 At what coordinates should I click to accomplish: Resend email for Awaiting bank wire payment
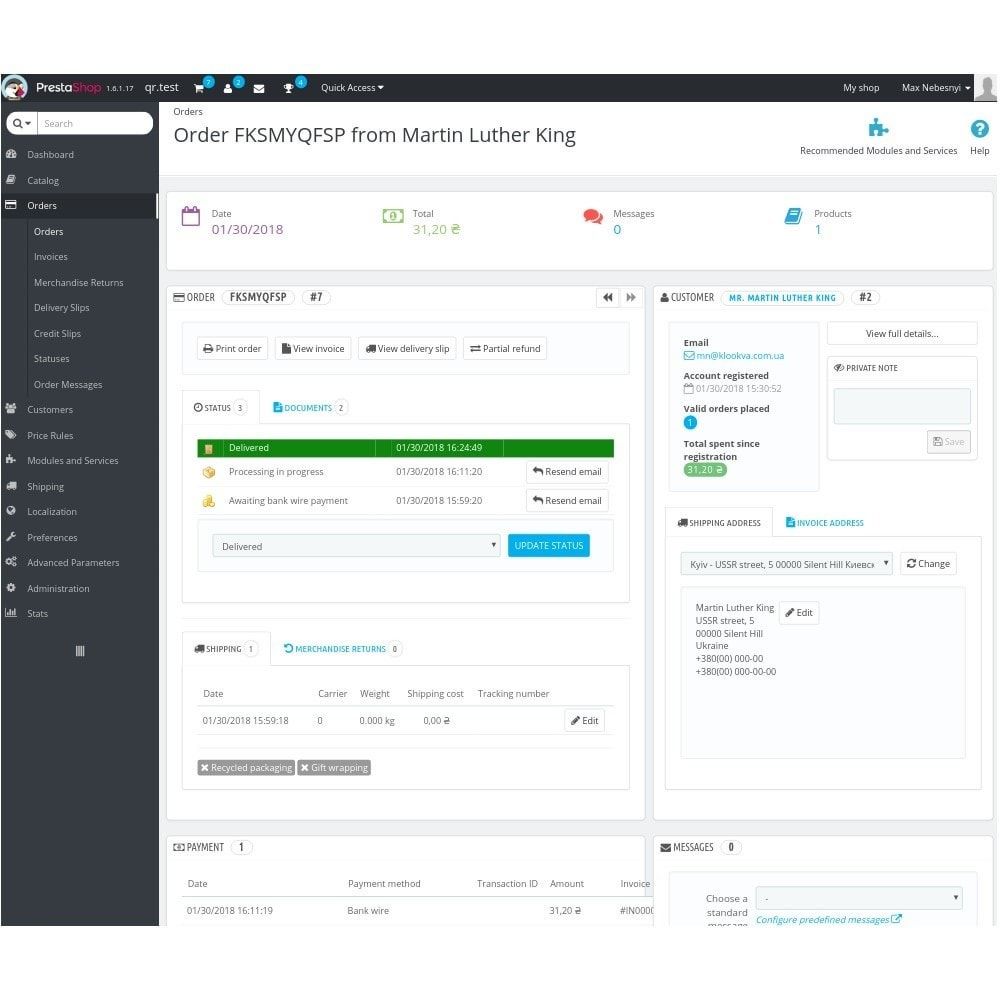[x=567, y=501]
